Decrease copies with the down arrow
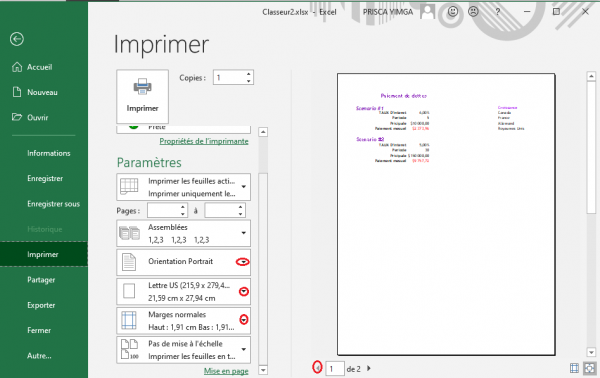 (x=249, y=81)
